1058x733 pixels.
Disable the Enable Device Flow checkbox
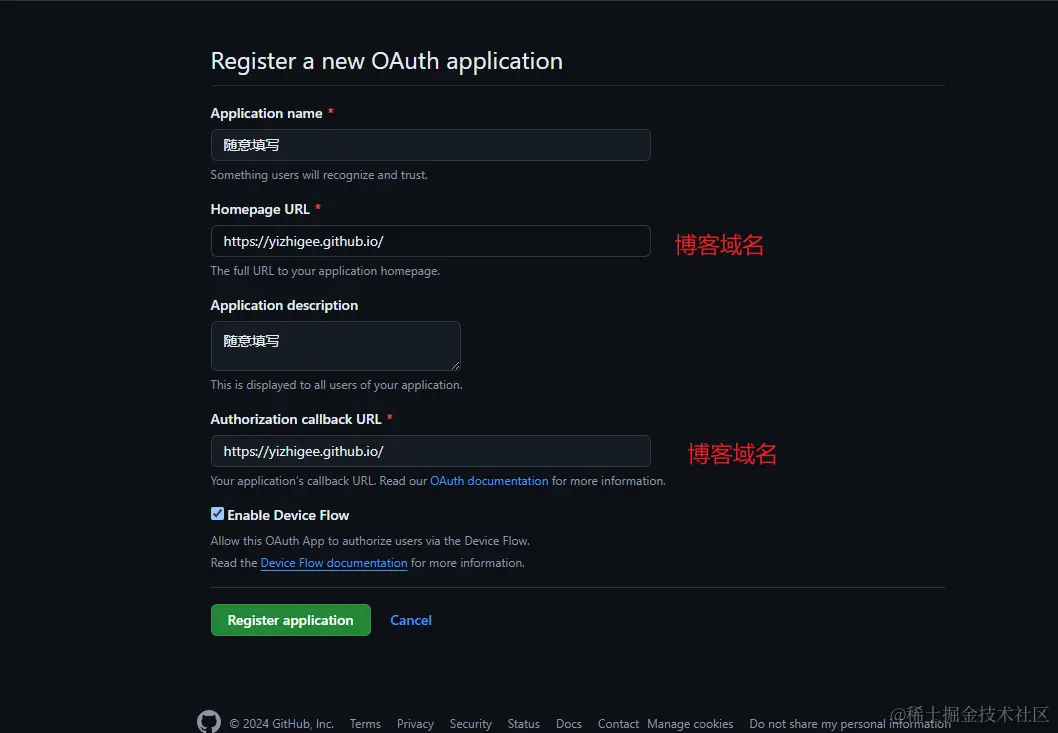[x=217, y=514]
